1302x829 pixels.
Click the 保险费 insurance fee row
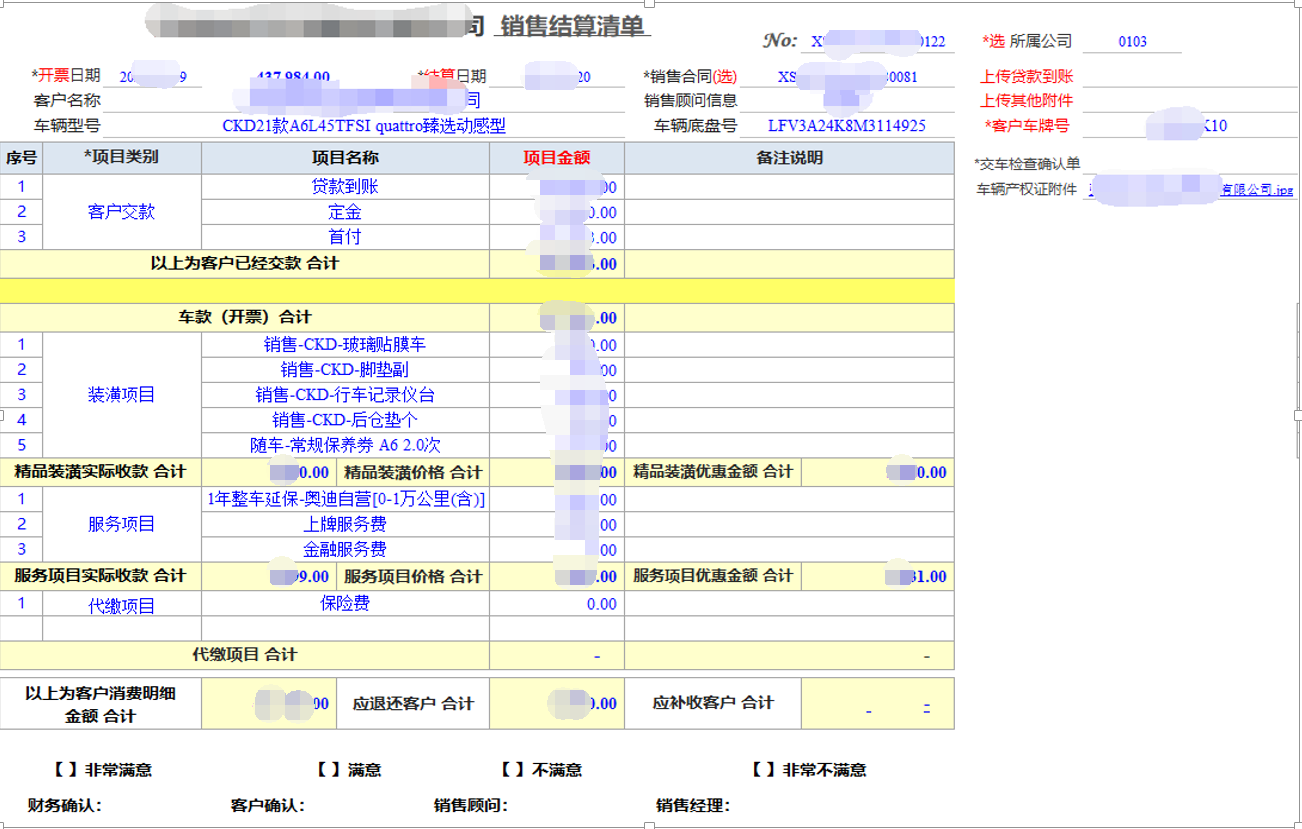(345, 603)
